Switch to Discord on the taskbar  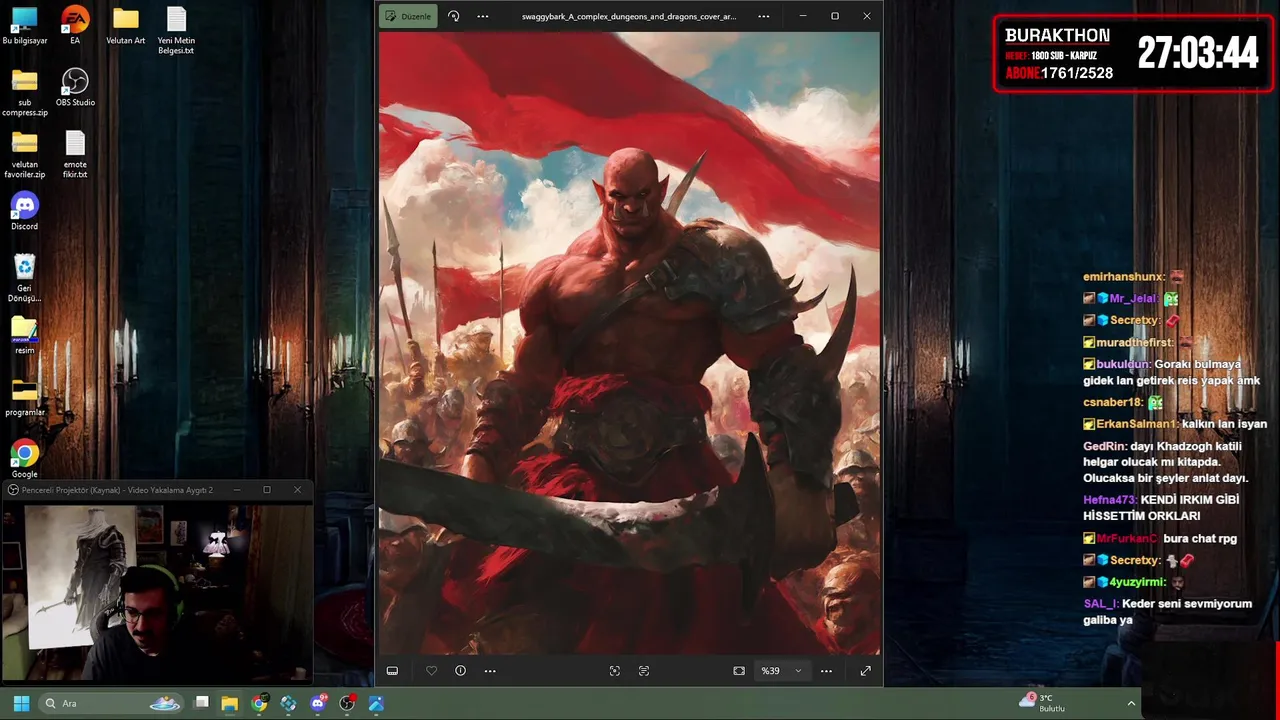pos(318,704)
